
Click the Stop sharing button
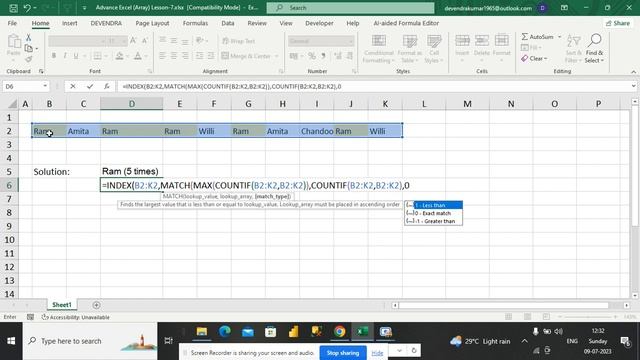pyautogui.click(x=343, y=353)
